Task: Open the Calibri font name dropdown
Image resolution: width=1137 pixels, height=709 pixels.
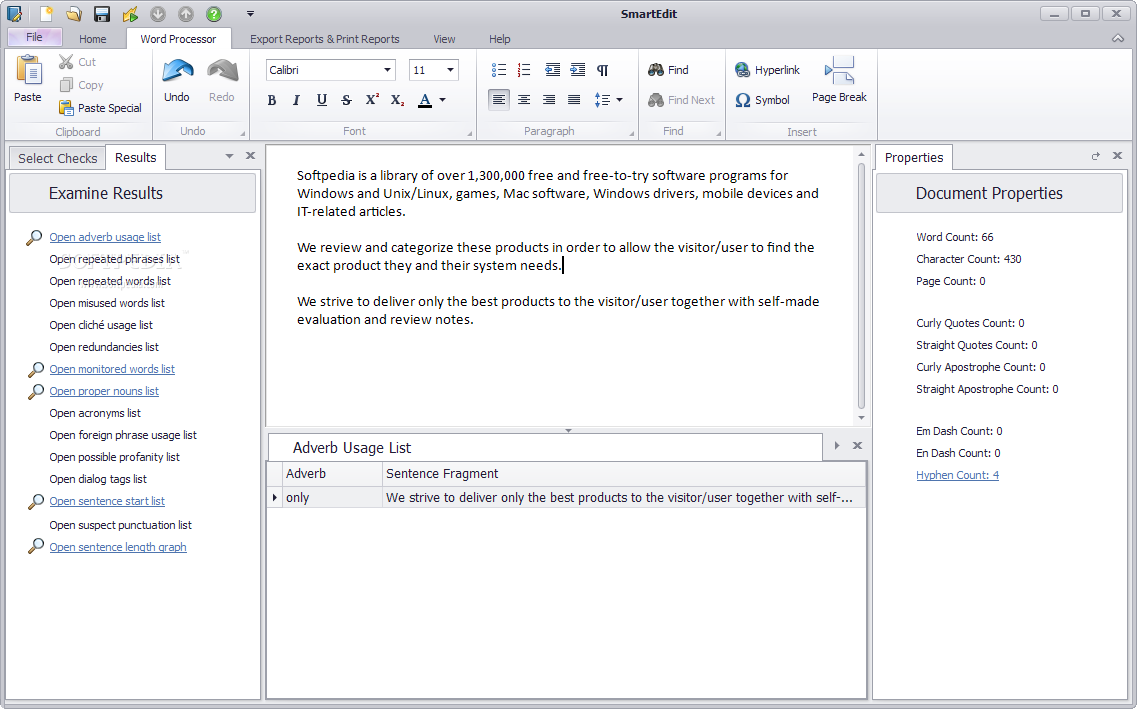Action: pyautogui.click(x=387, y=70)
